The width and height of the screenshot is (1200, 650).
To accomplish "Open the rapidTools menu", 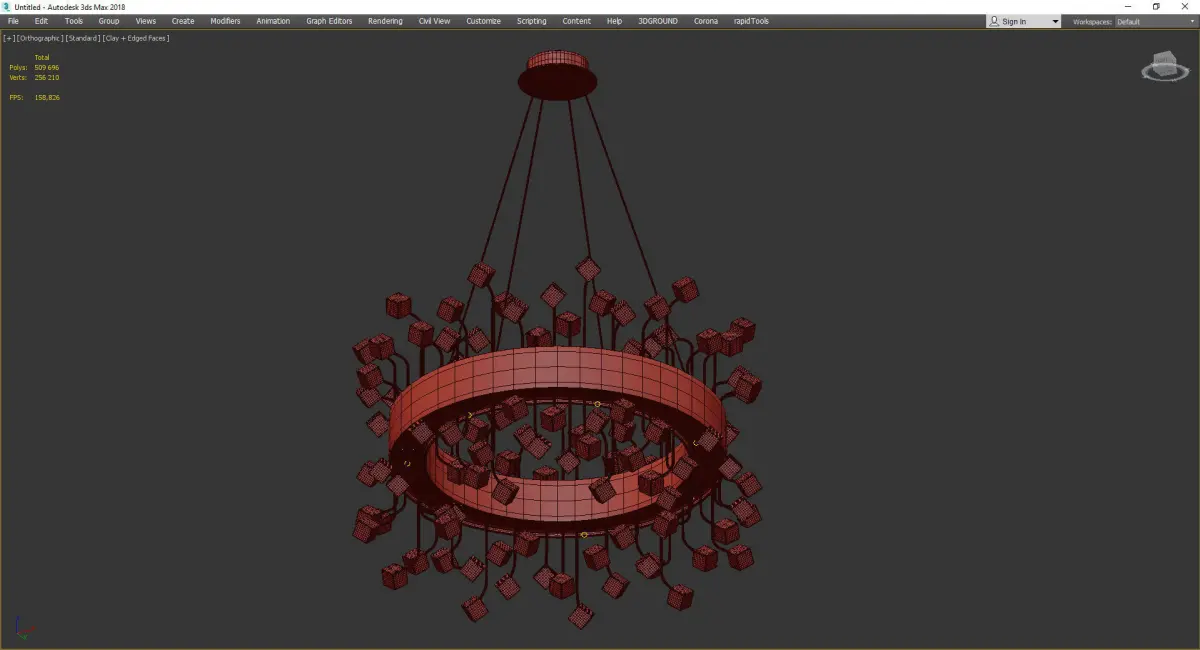I will tap(752, 21).
